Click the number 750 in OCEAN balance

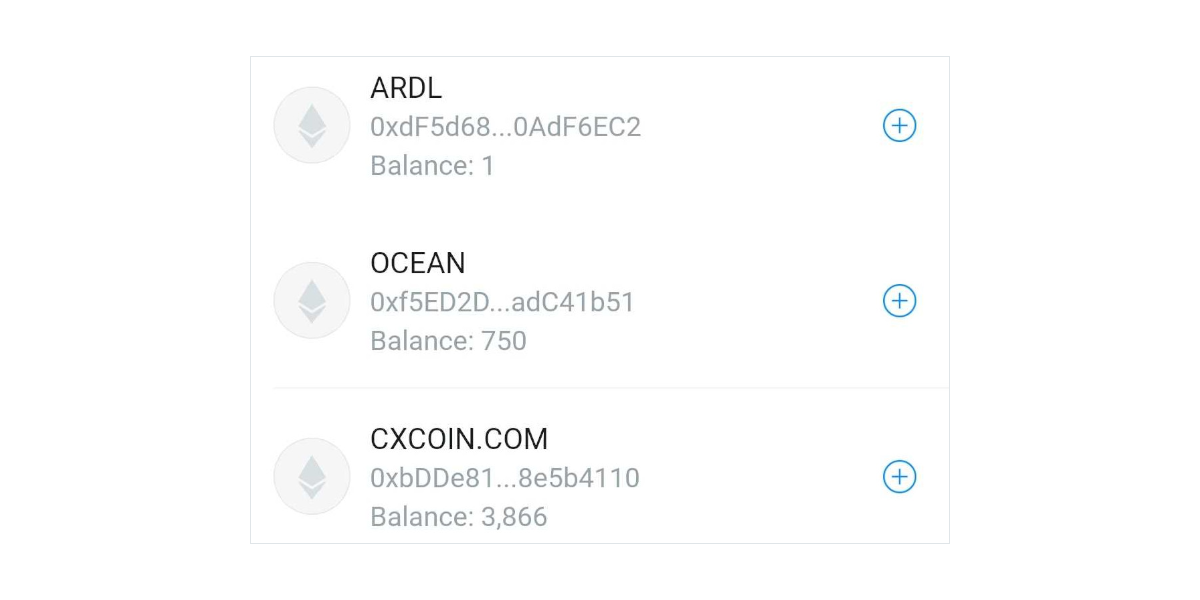[503, 341]
